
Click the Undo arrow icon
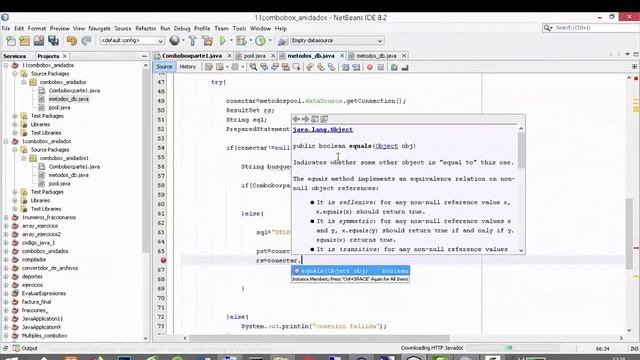(72, 40)
